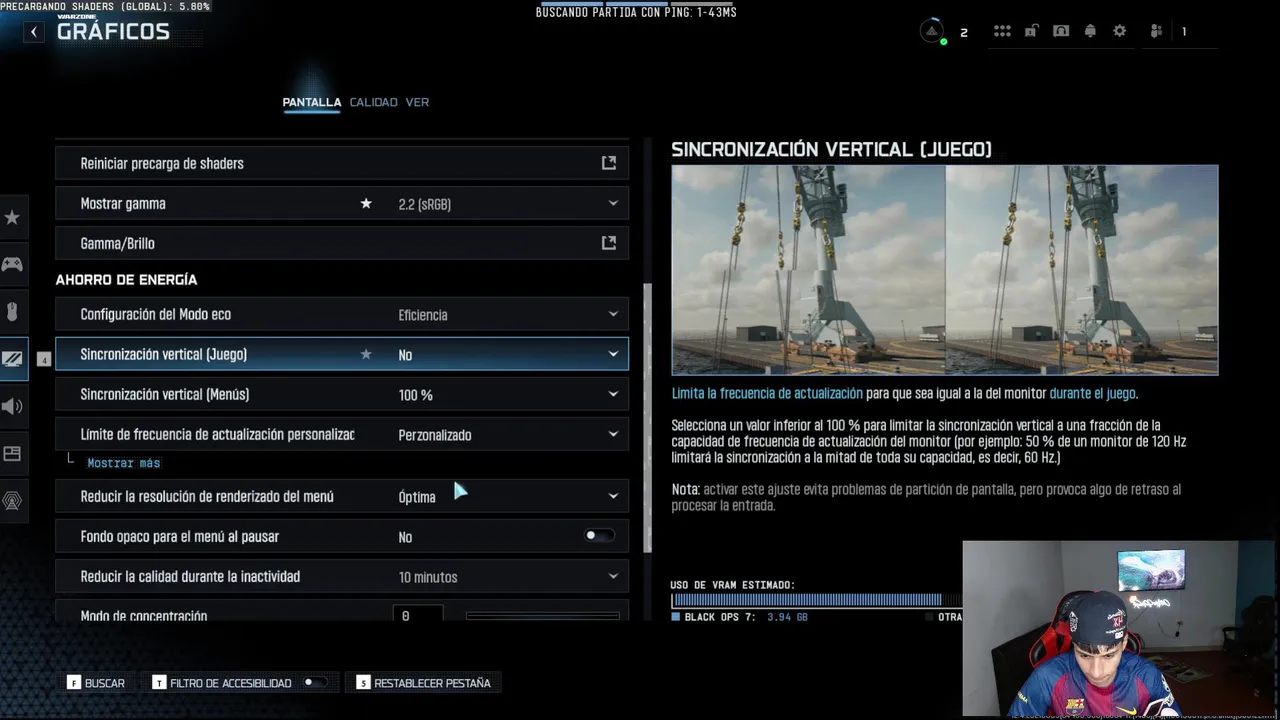
Task: Select the graphics monitor sidebar category
Action: coord(12,358)
